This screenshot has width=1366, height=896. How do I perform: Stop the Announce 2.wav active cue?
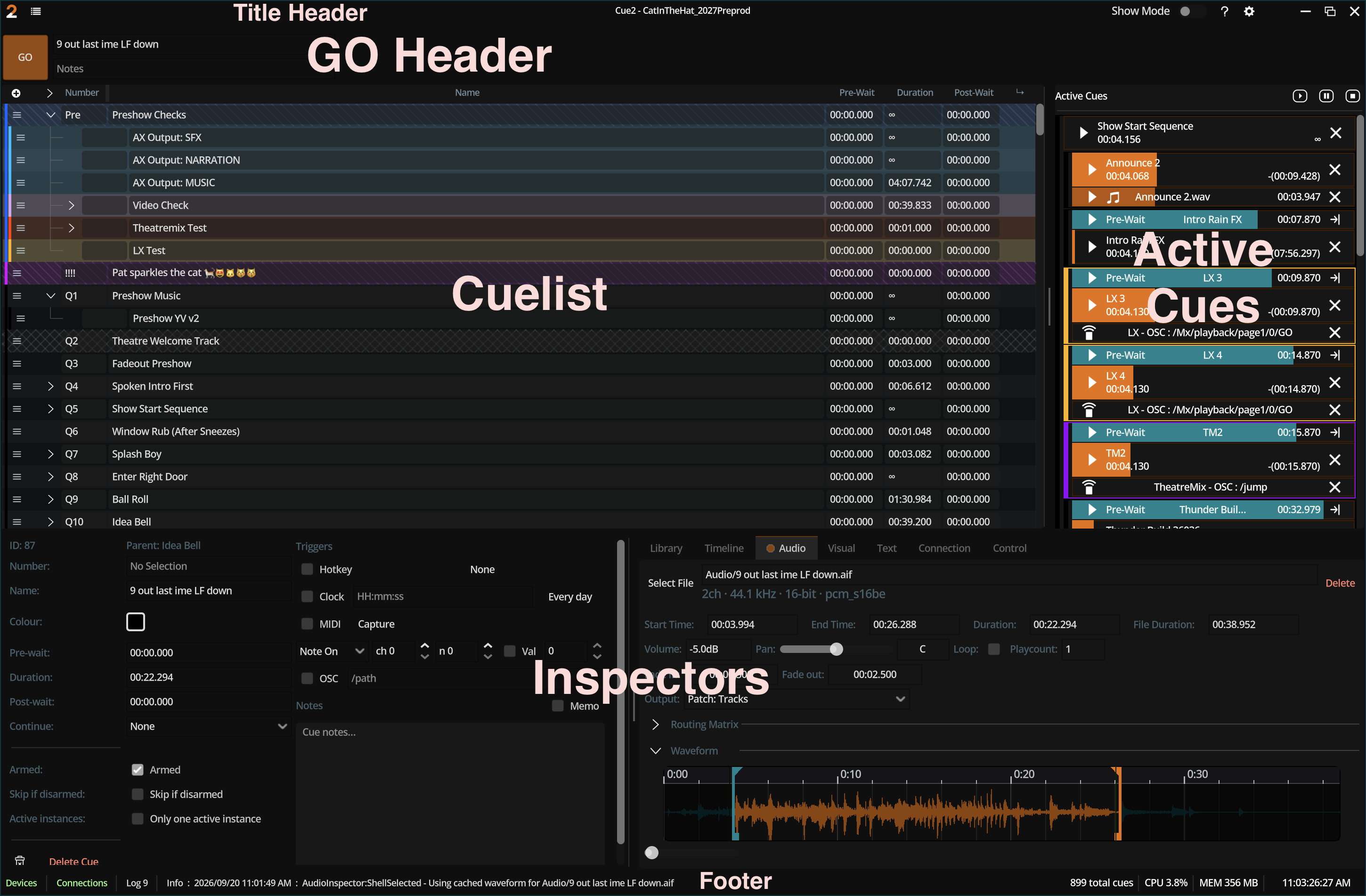[1335, 197]
